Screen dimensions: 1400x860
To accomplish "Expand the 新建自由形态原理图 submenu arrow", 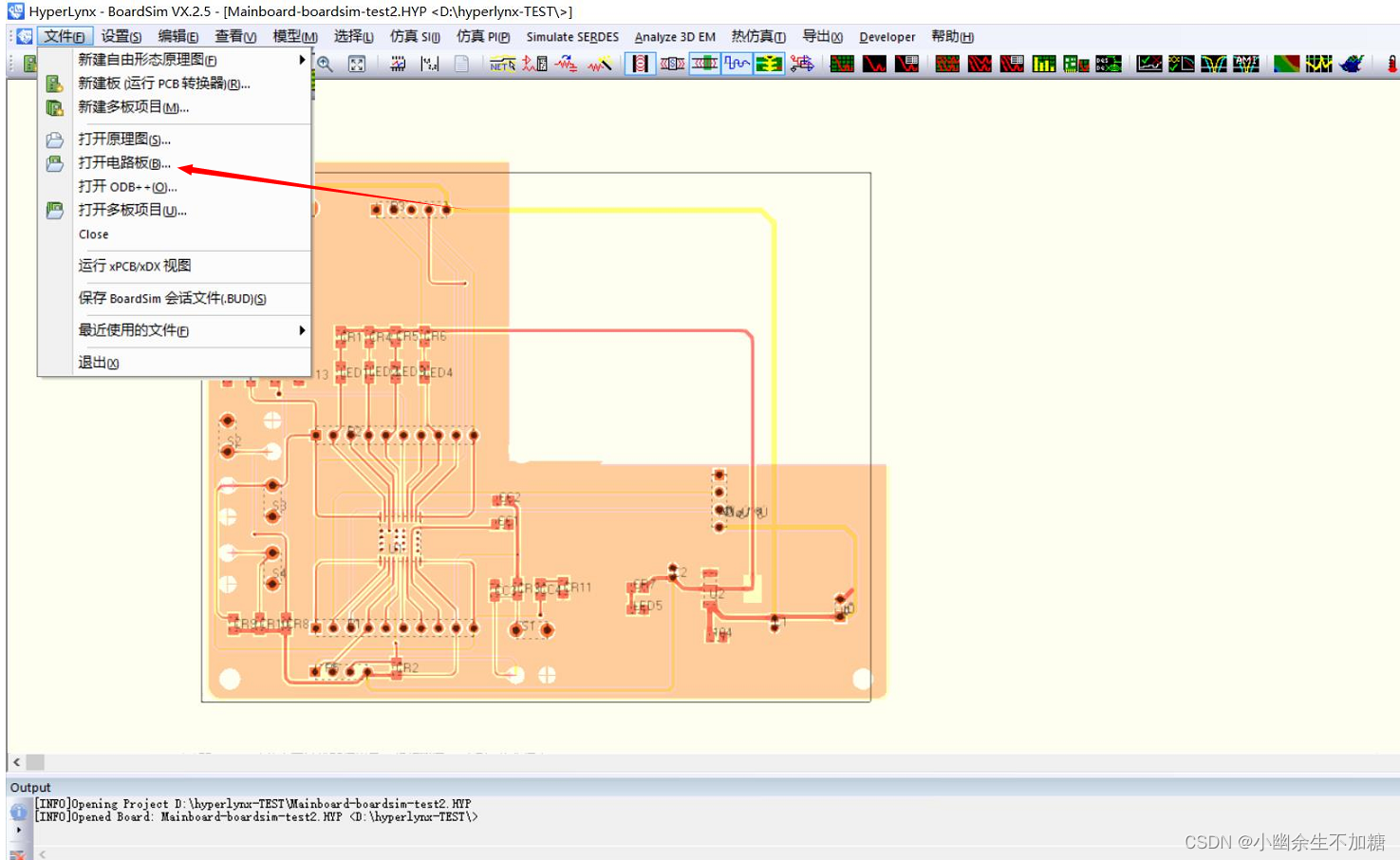I will click(302, 60).
